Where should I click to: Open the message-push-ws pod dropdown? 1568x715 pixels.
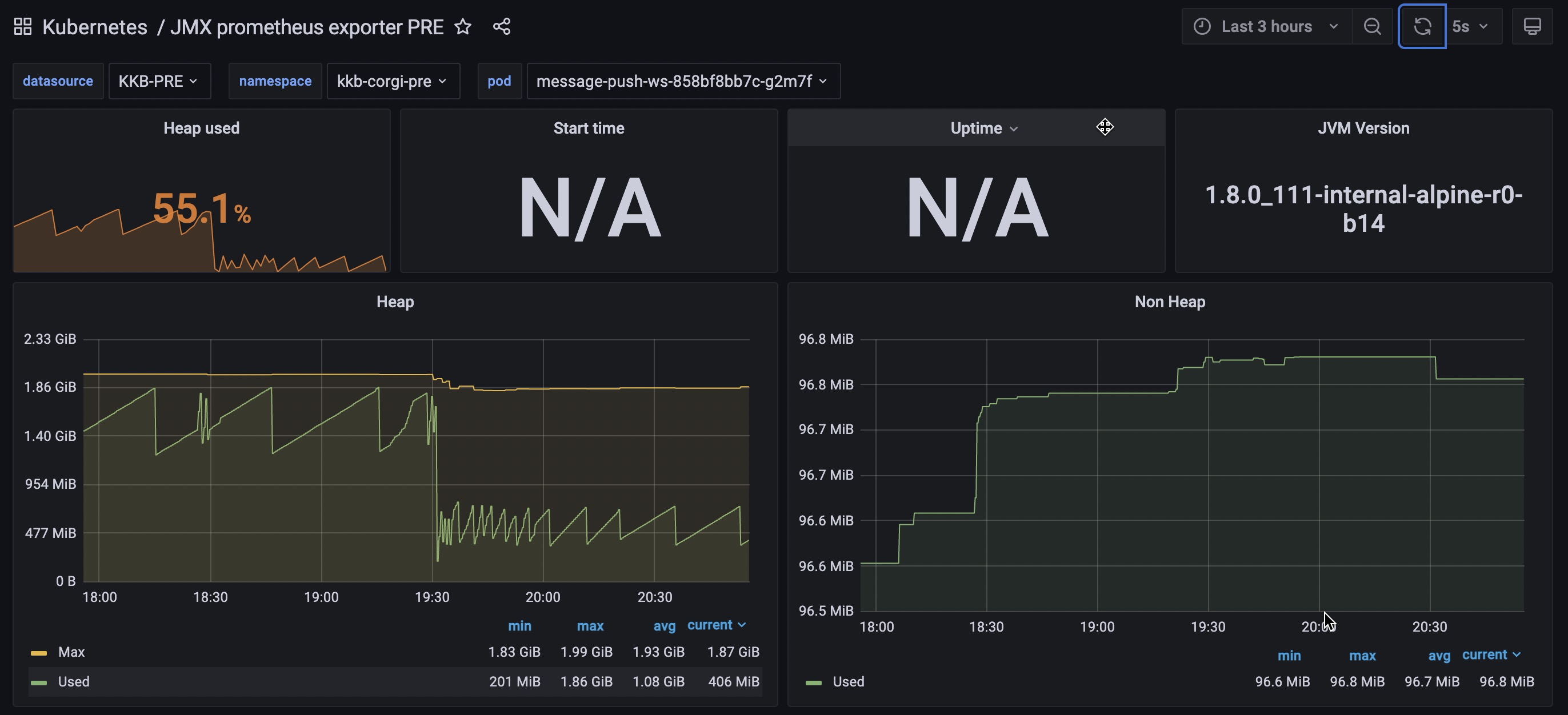(683, 81)
